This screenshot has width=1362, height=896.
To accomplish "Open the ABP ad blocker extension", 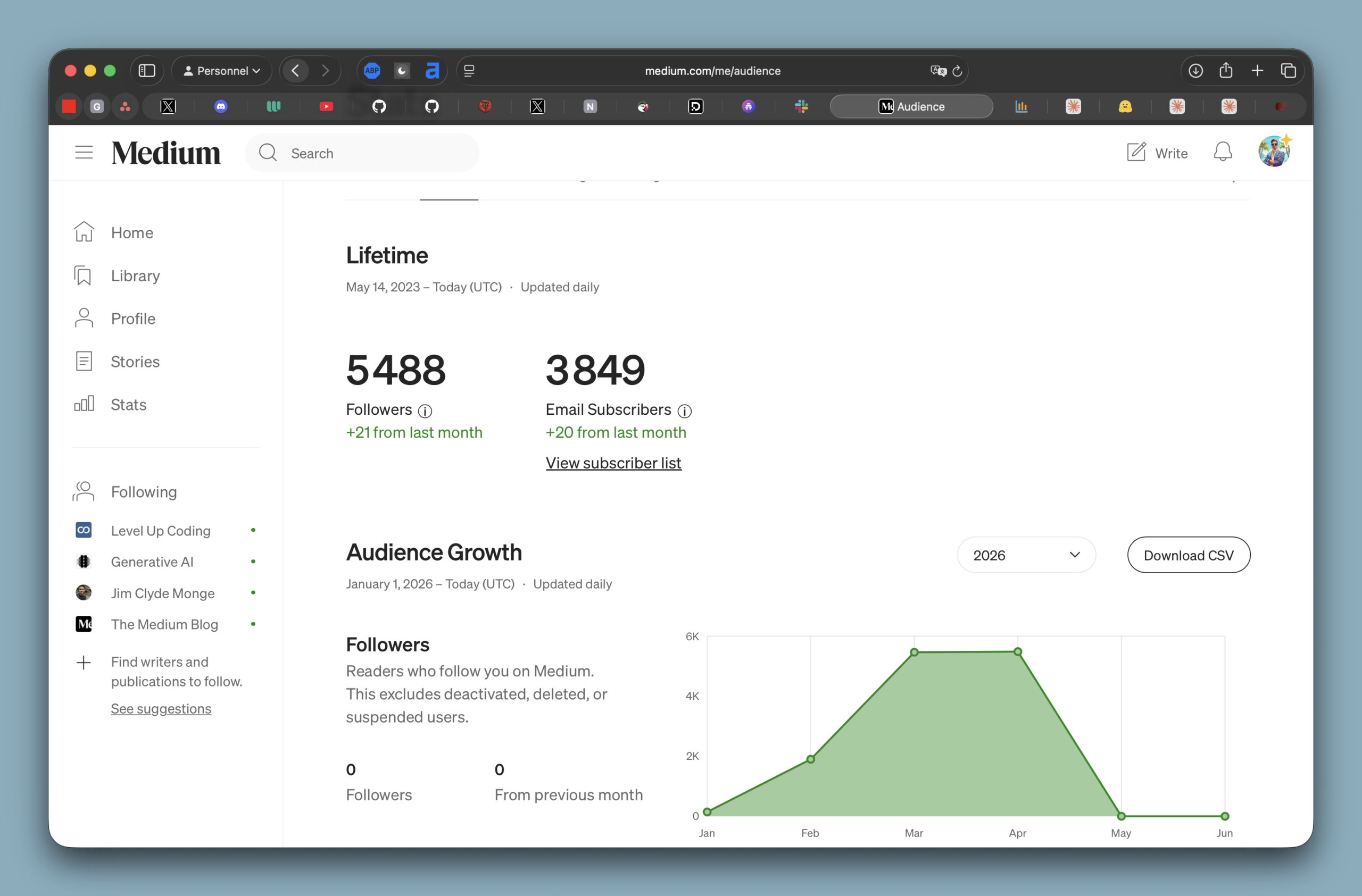I will click(x=372, y=71).
